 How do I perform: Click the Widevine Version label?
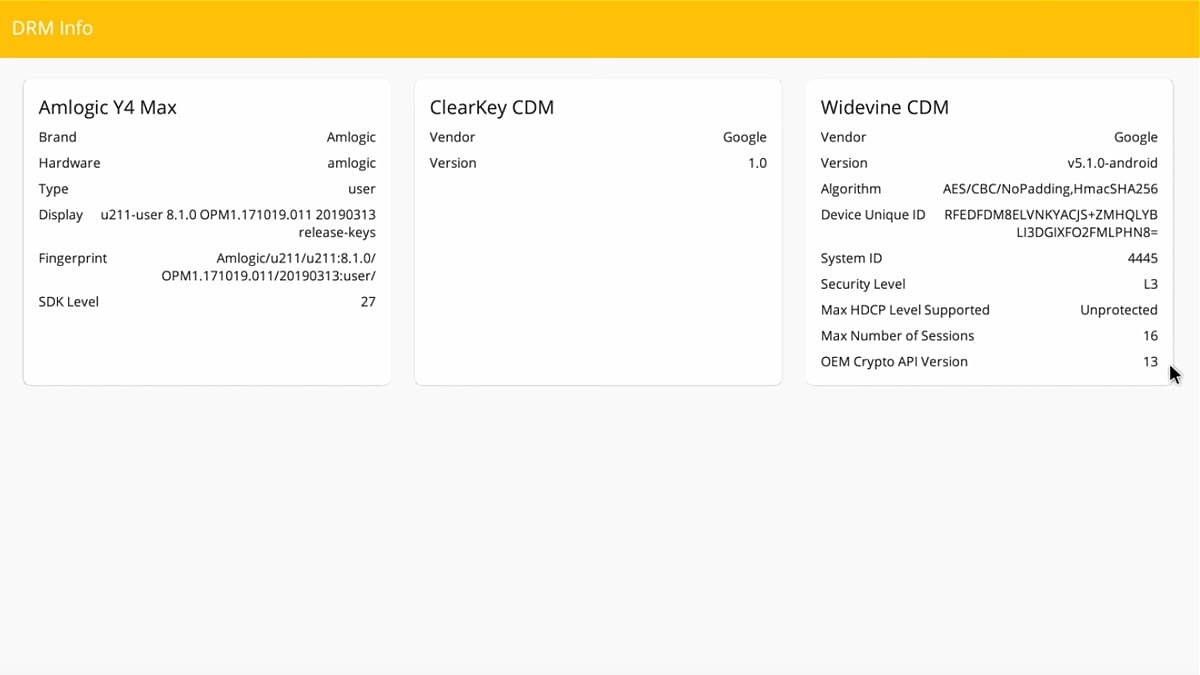[x=844, y=163]
